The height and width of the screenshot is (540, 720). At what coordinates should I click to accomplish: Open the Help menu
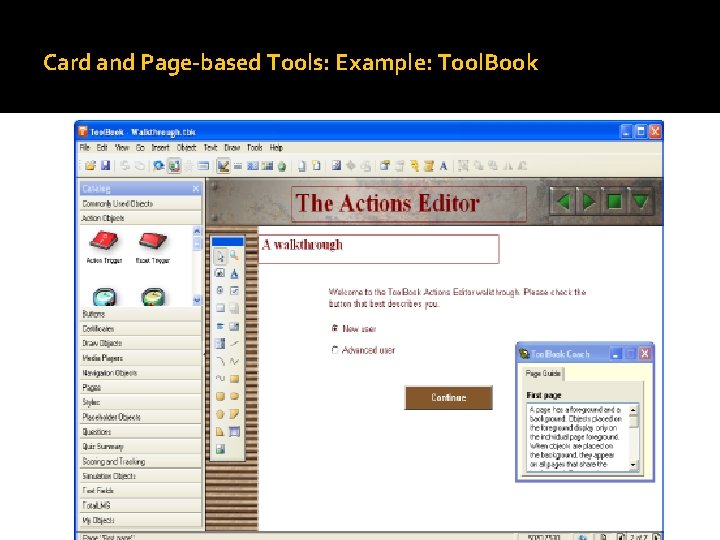(x=276, y=147)
